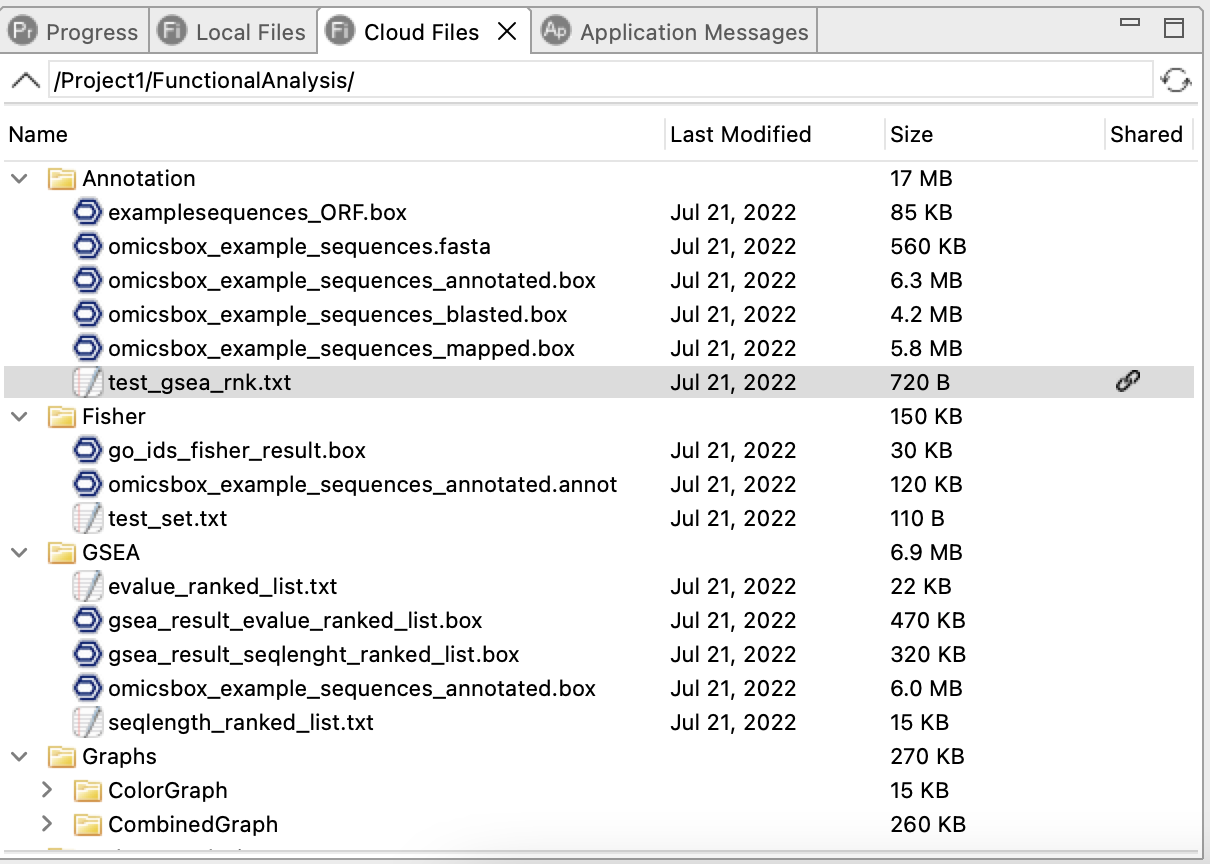Expand the CombinedGraph folder
The image size is (1210, 864).
46,825
